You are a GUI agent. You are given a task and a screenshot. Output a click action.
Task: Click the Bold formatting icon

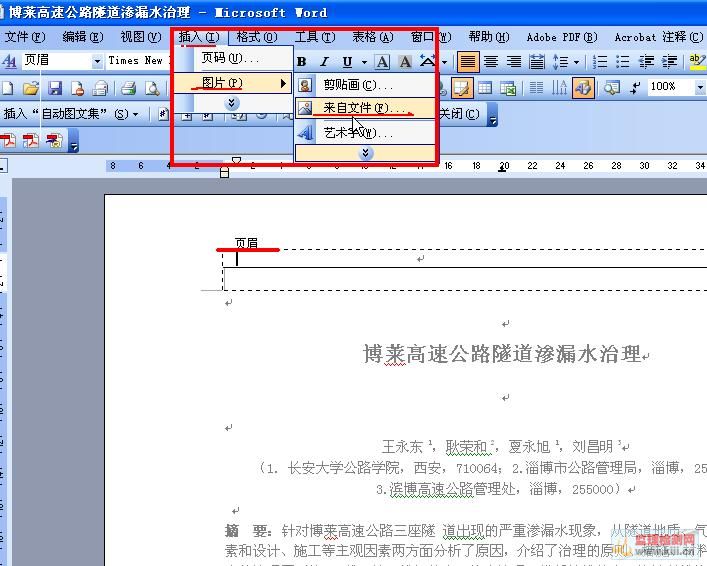click(303, 62)
